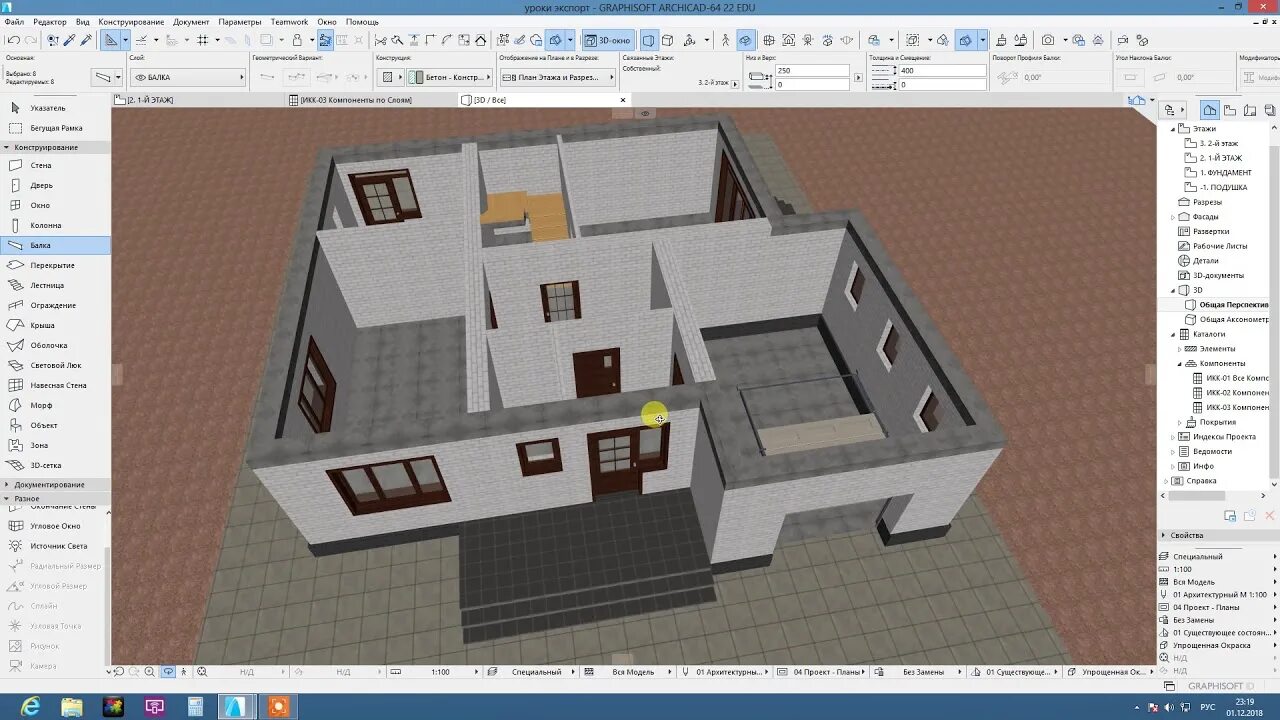Image resolution: width=1280 pixels, height=720 pixels.
Task: Open the Teamwork menu
Action: coord(289,22)
